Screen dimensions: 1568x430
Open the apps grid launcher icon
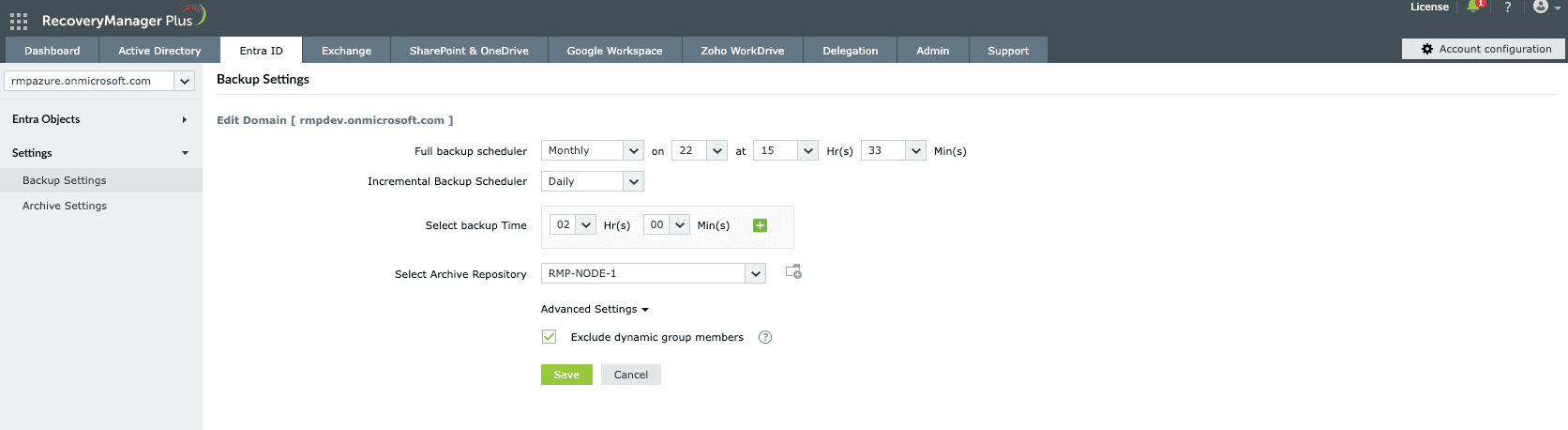point(19,21)
